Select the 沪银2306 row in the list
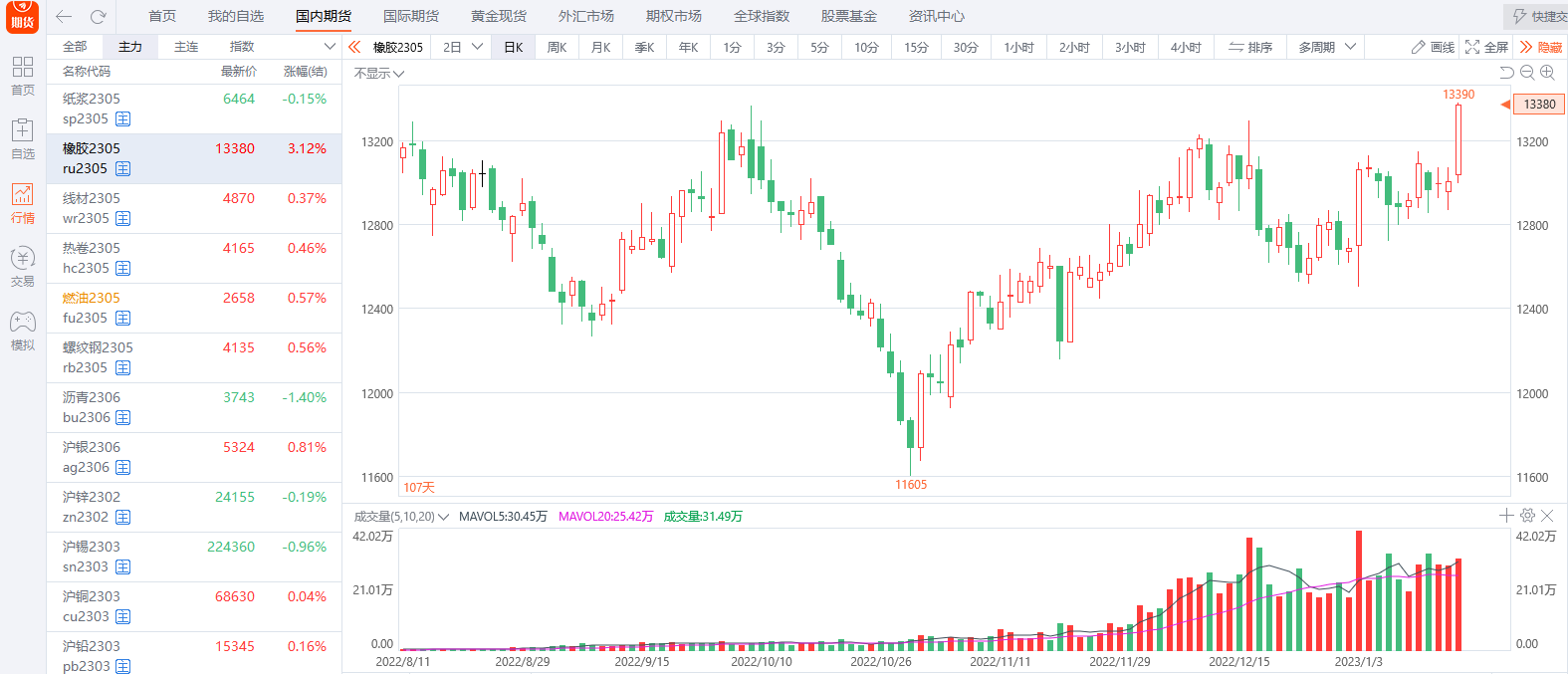This screenshot has height=674, width=1568. [x=194, y=457]
